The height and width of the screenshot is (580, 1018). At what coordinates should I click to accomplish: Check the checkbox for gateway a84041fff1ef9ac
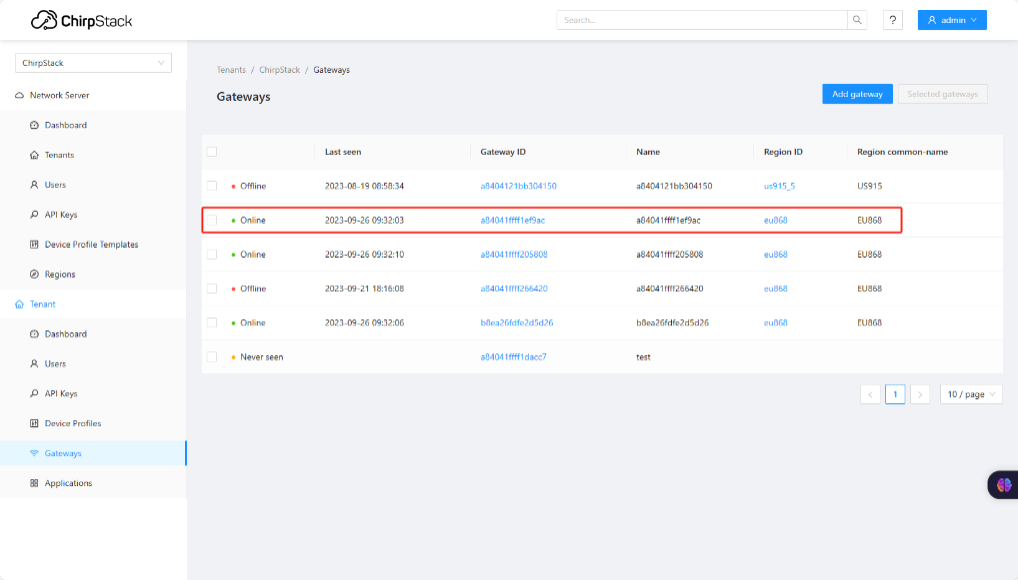pos(214,220)
